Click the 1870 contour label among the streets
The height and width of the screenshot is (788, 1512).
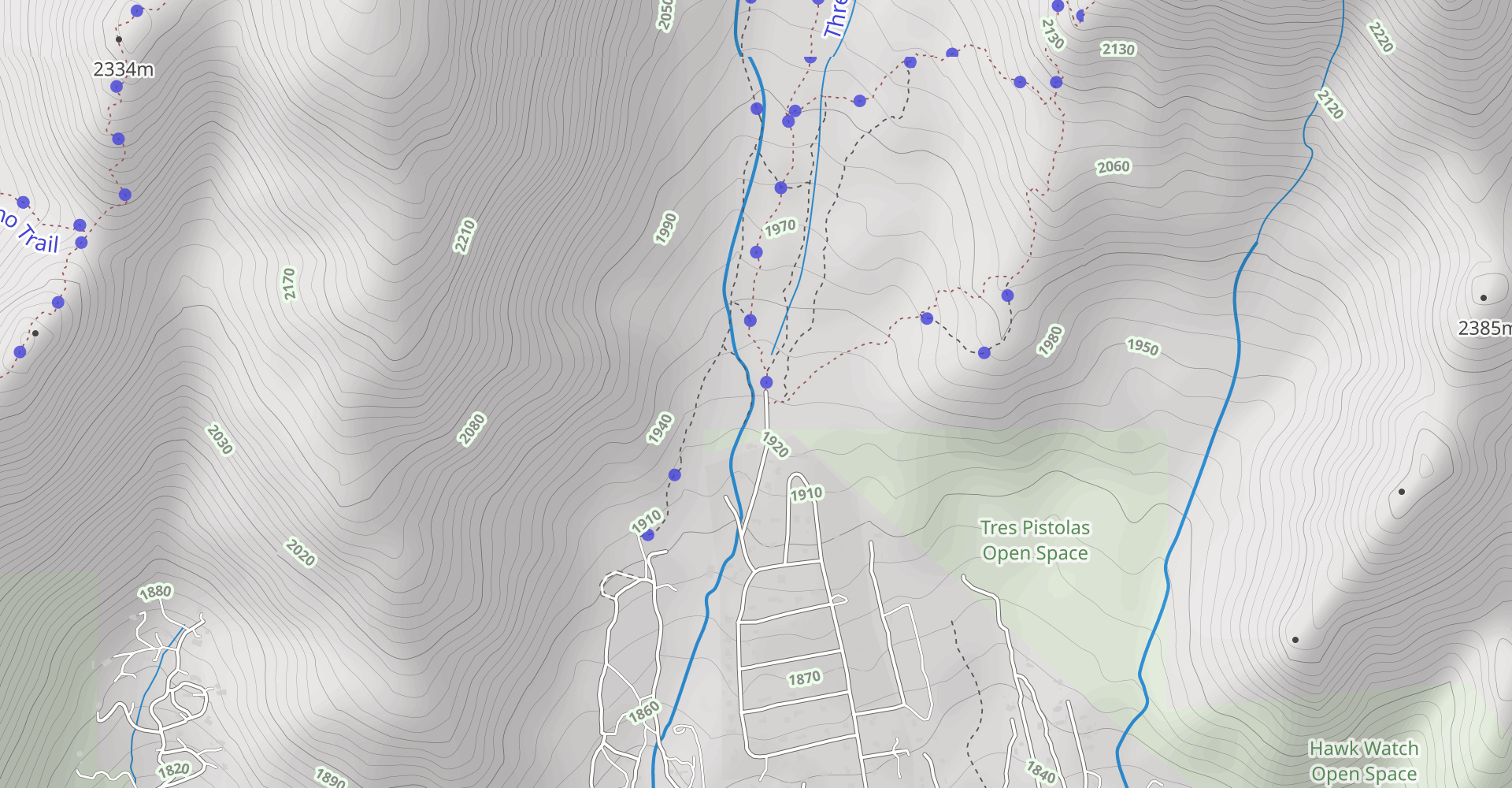tap(805, 678)
